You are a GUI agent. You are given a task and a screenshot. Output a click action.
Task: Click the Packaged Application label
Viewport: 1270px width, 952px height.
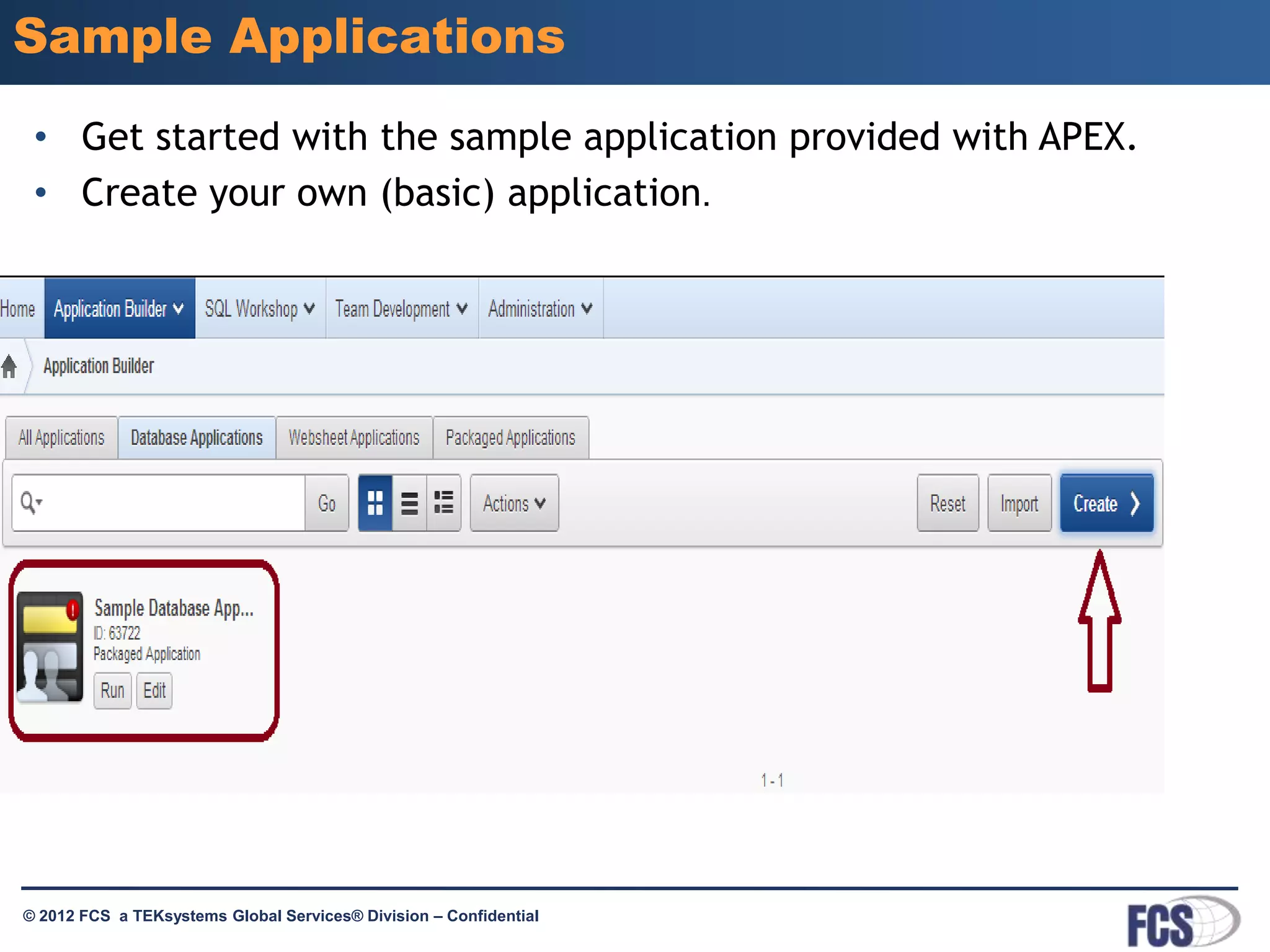147,654
